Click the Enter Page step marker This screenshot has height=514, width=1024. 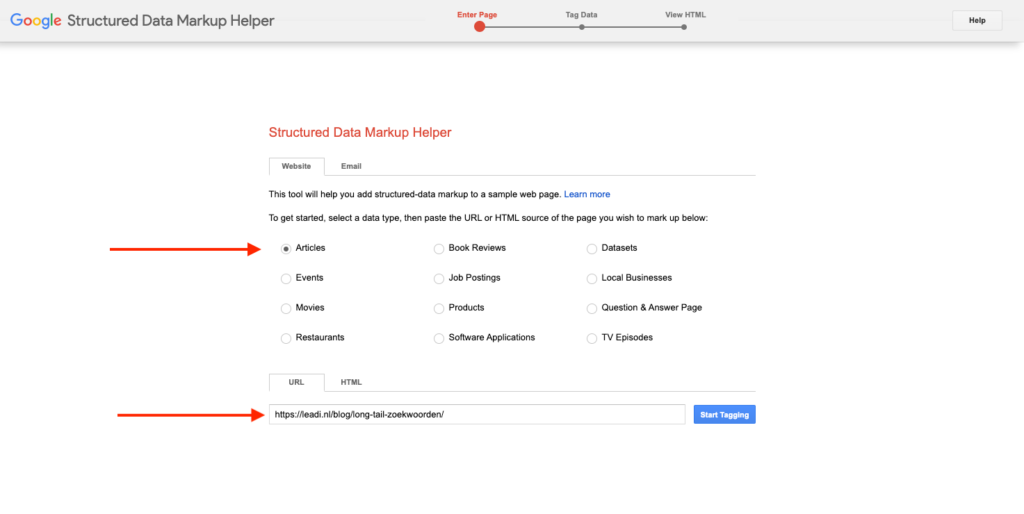(479, 27)
